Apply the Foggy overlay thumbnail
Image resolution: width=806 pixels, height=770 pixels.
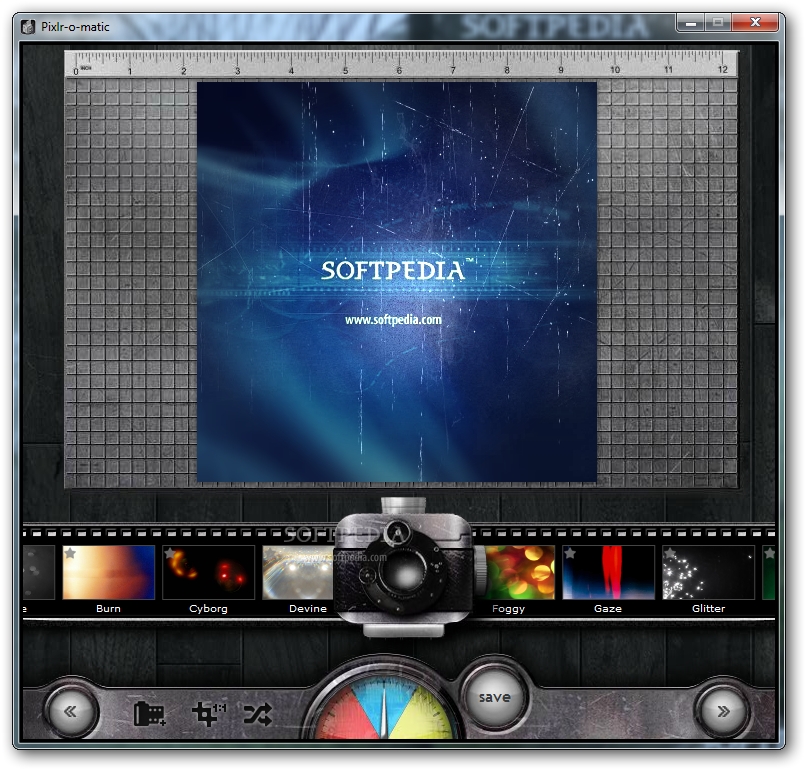pyautogui.click(x=519, y=573)
